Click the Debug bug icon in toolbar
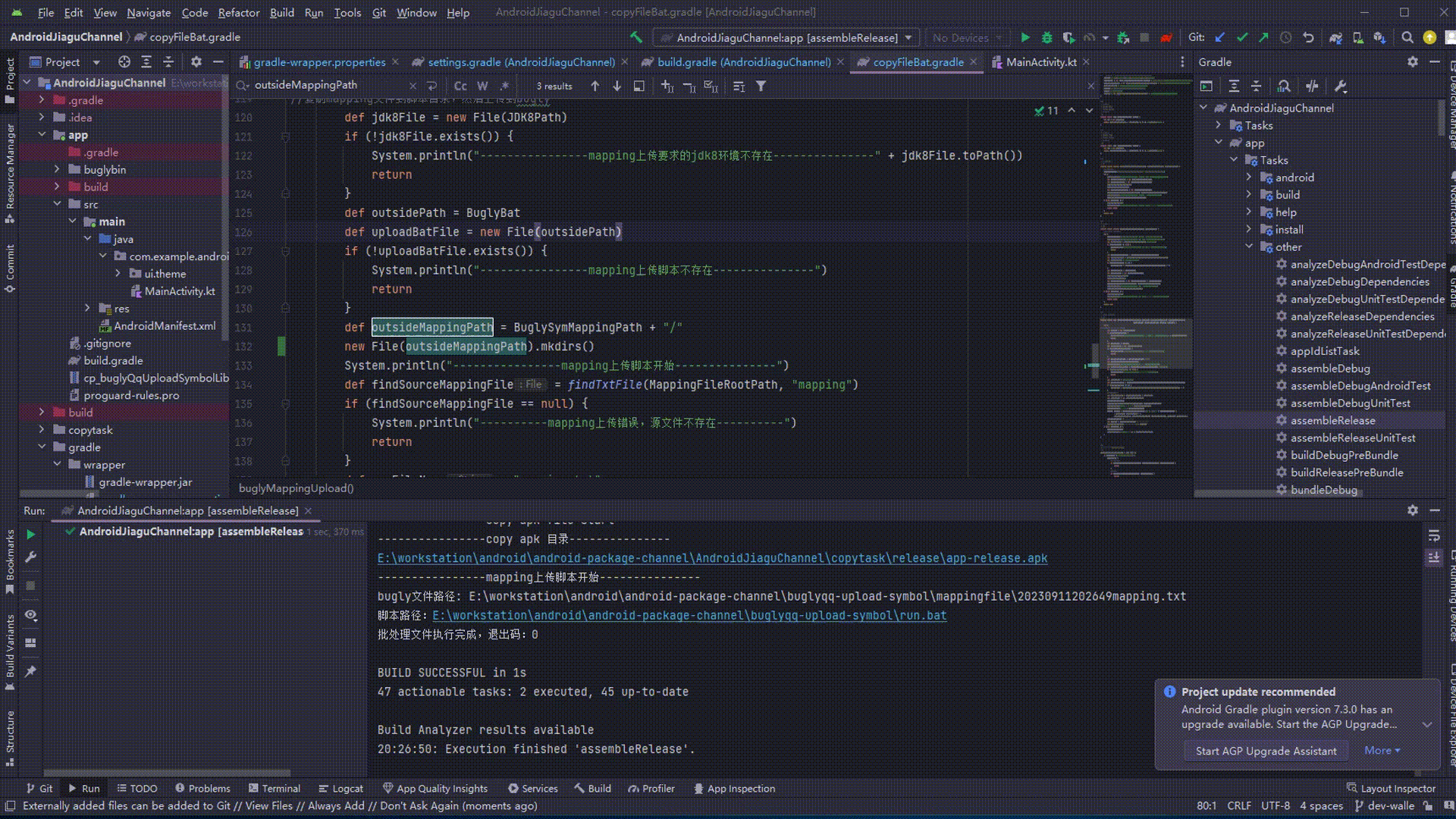1456x819 pixels. click(x=1045, y=38)
